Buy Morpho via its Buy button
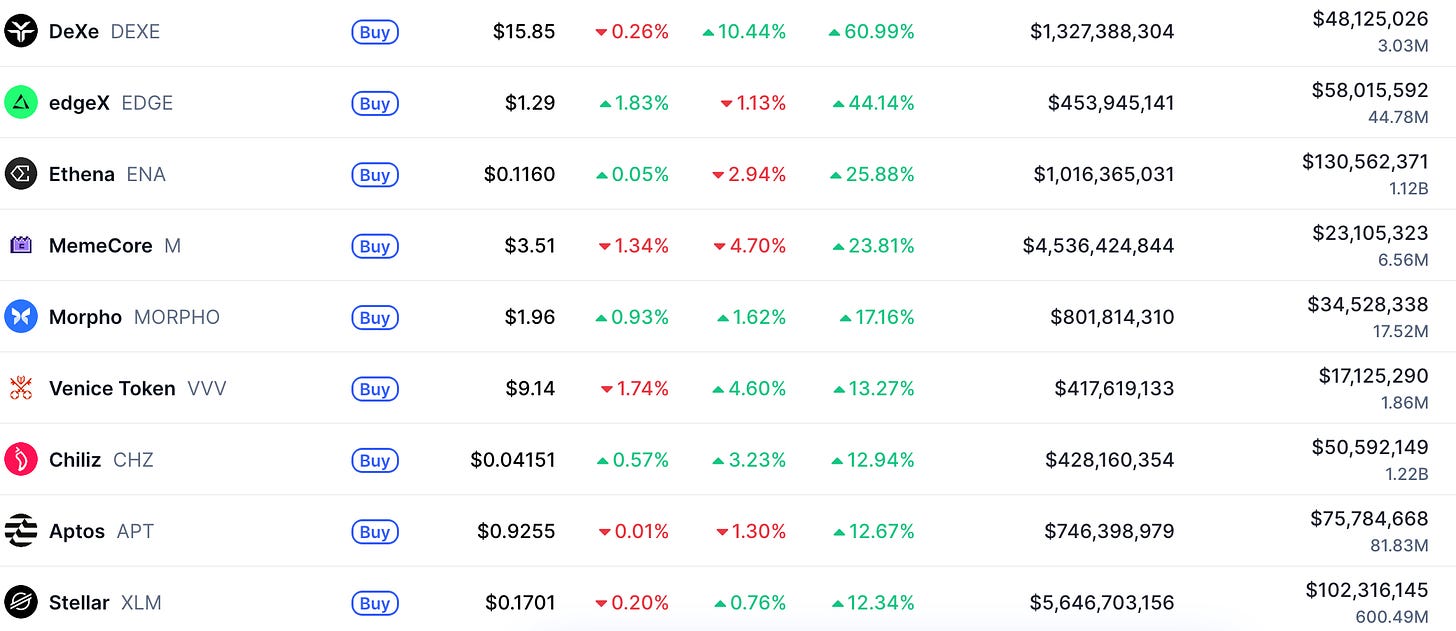 (375, 318)
